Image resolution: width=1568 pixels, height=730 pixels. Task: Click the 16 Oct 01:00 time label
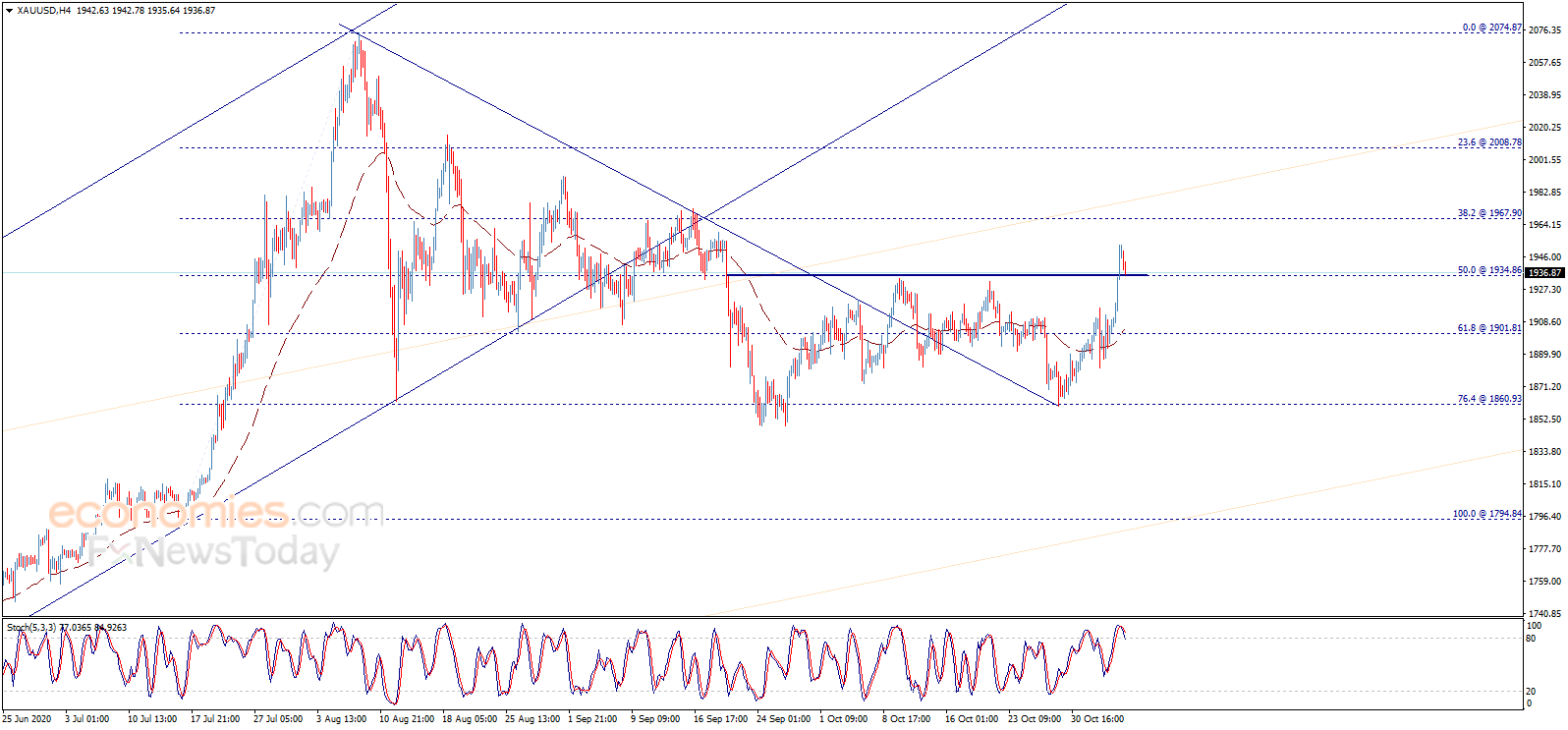[x=972, y=719]
